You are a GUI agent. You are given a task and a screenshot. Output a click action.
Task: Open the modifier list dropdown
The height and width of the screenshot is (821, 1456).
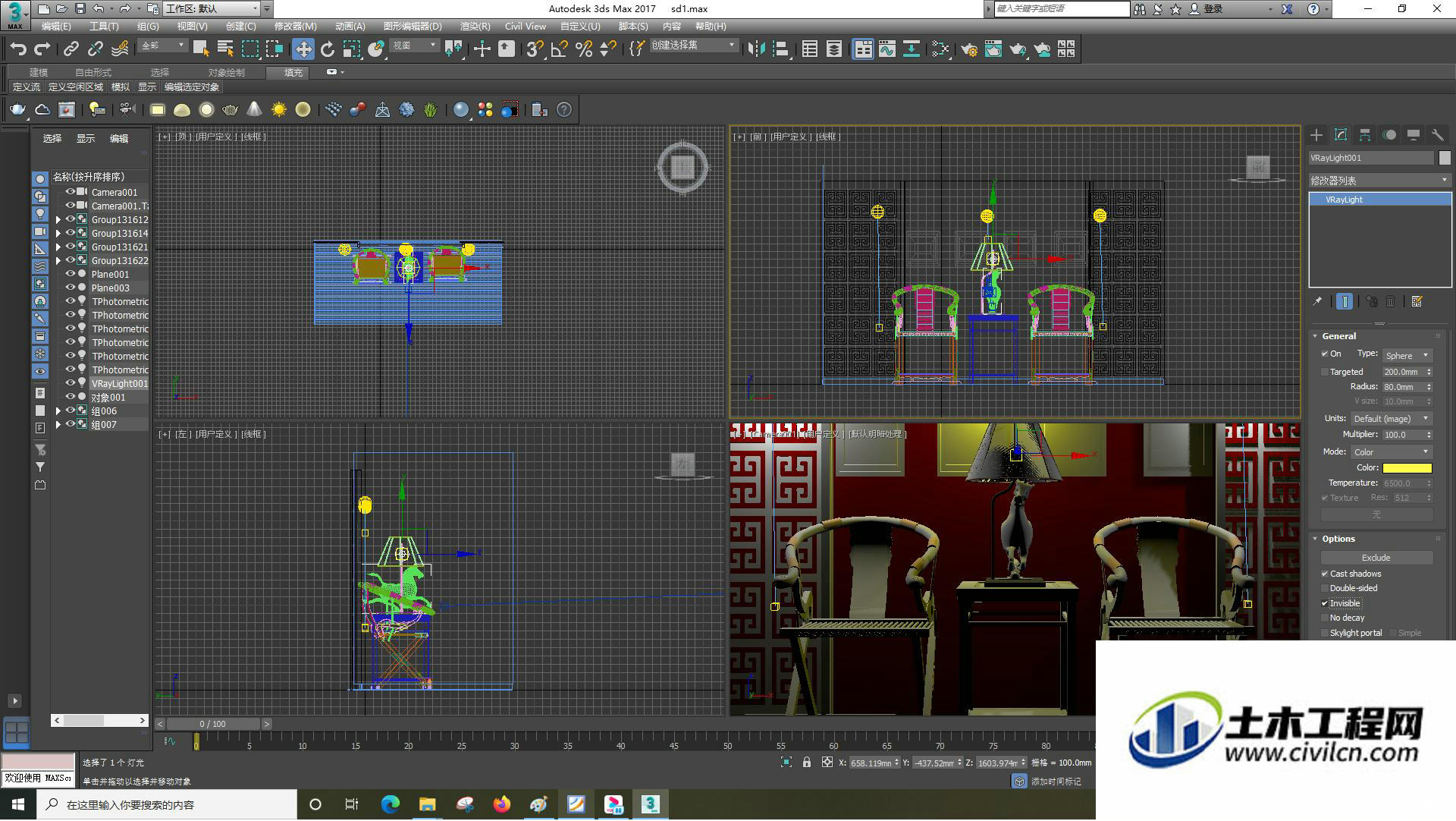[x=1379, y=181]
